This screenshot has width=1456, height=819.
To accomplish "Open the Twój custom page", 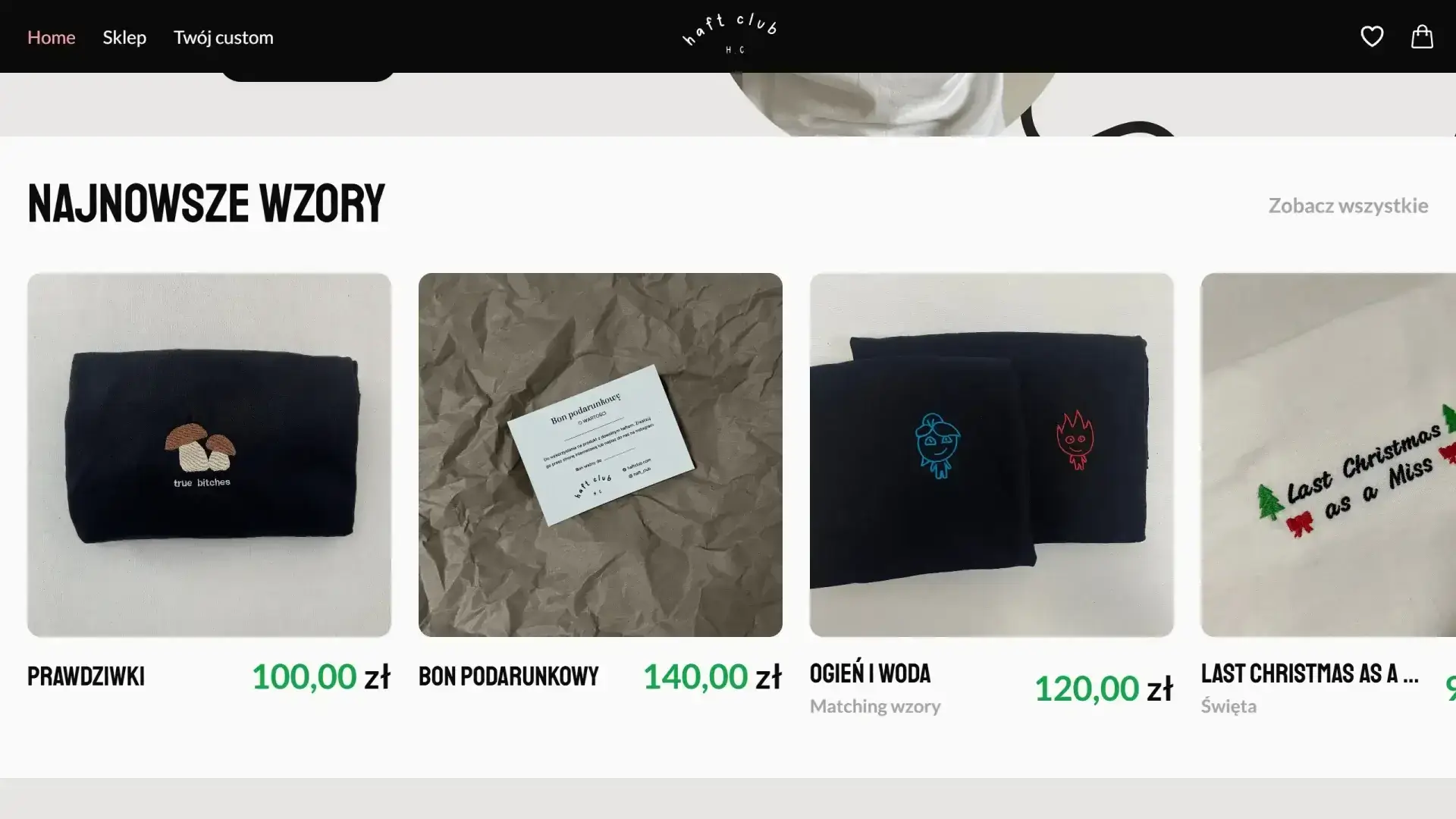I will (224, 37).
